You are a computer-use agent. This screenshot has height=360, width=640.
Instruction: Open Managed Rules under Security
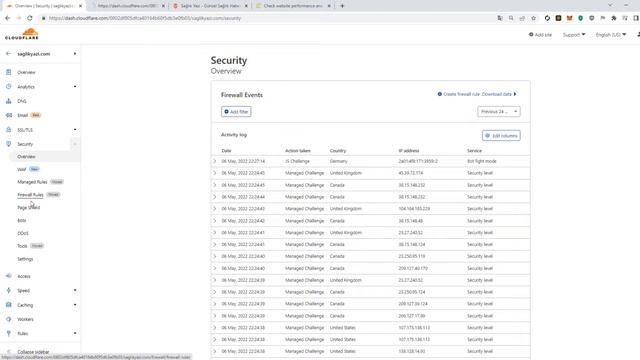[x=32, y=182]
